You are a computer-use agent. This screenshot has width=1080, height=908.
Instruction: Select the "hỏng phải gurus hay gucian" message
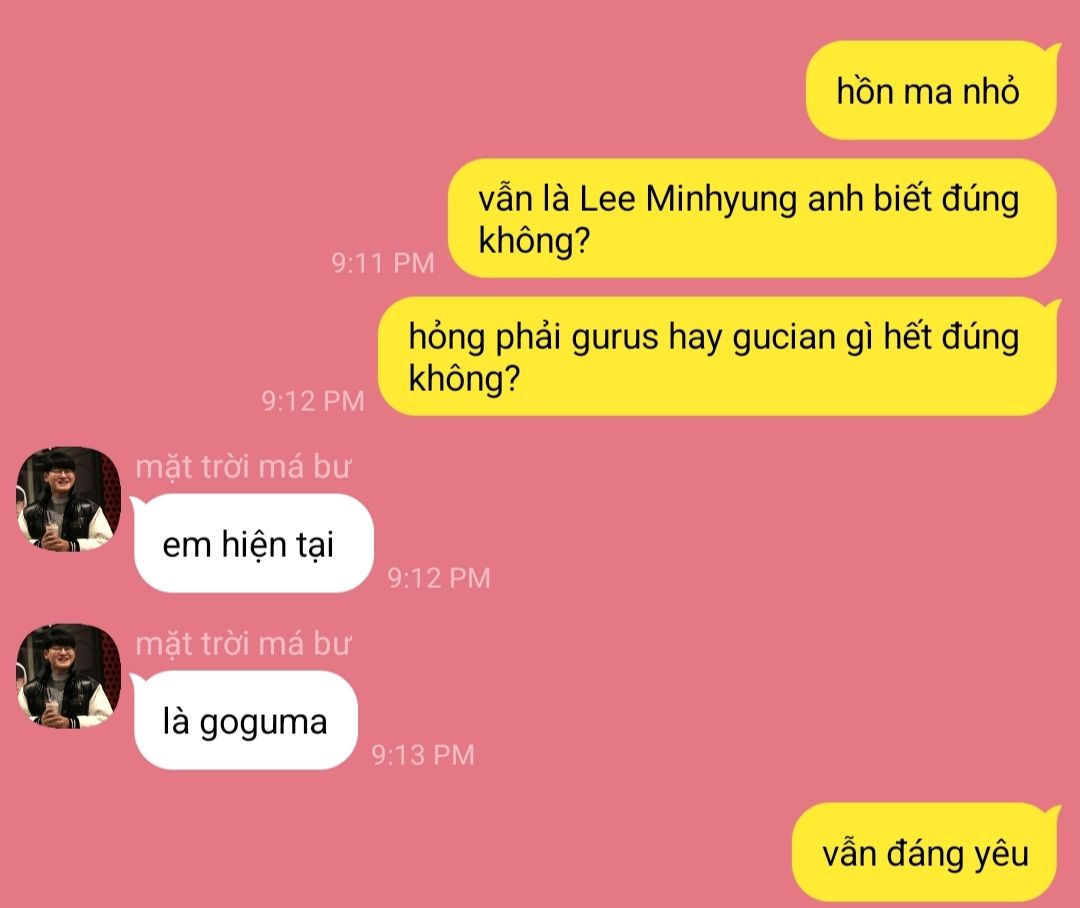717,356
